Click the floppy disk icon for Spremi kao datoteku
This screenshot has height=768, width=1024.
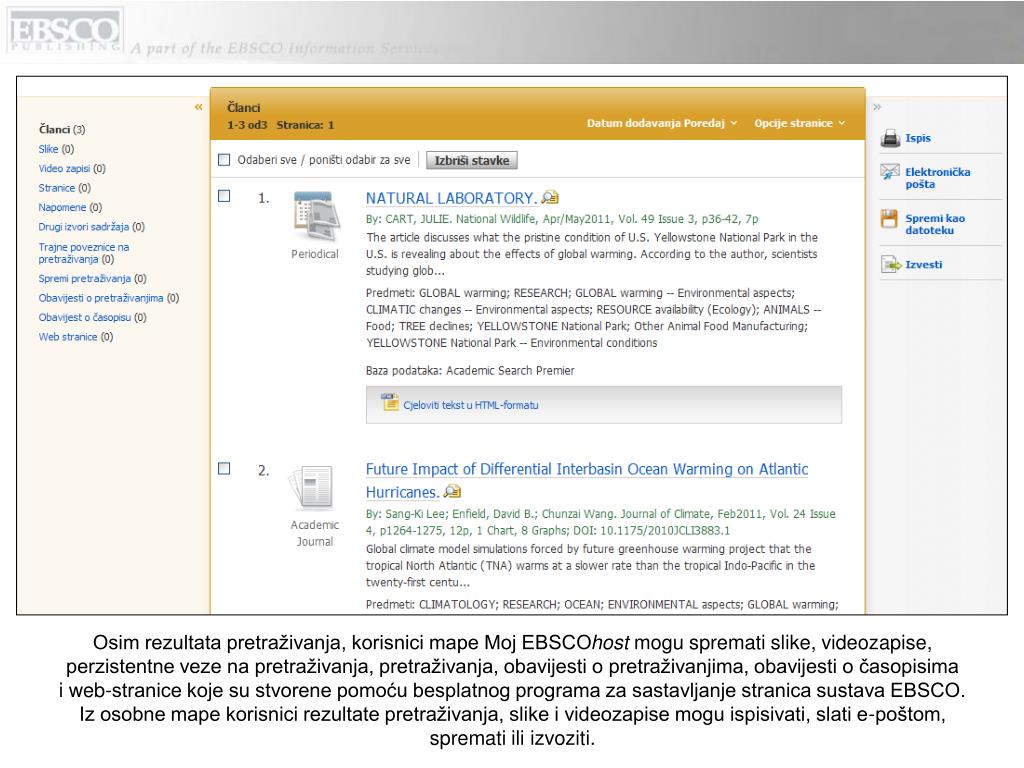point(889,219)
